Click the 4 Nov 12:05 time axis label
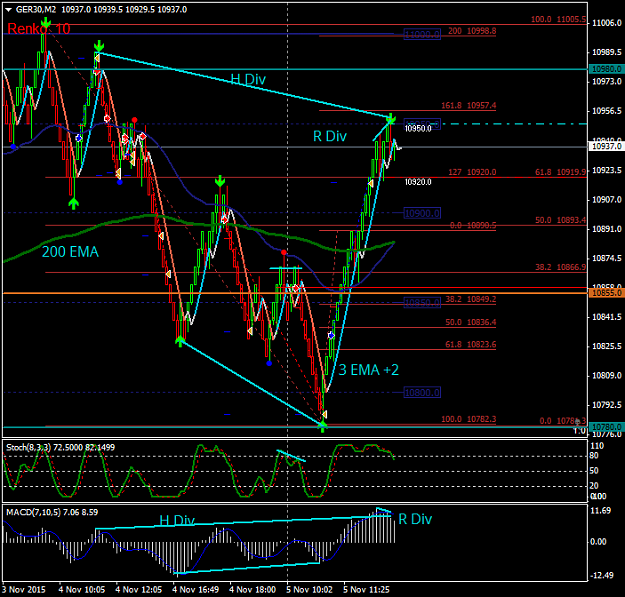Screen dimensions: 625x597 pos(139,590)
